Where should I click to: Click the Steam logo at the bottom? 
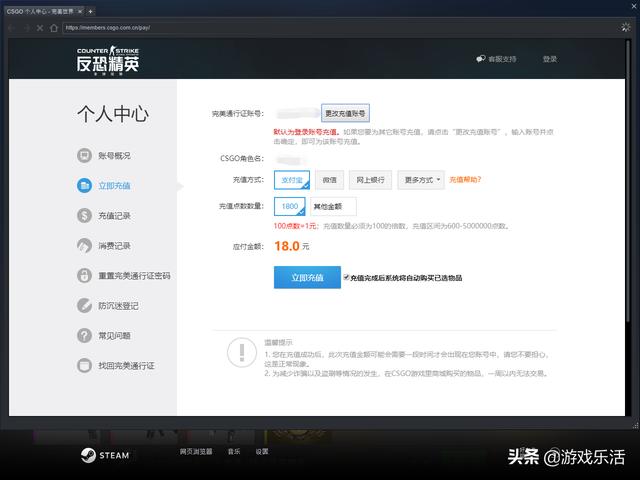(x=105, y=455)
